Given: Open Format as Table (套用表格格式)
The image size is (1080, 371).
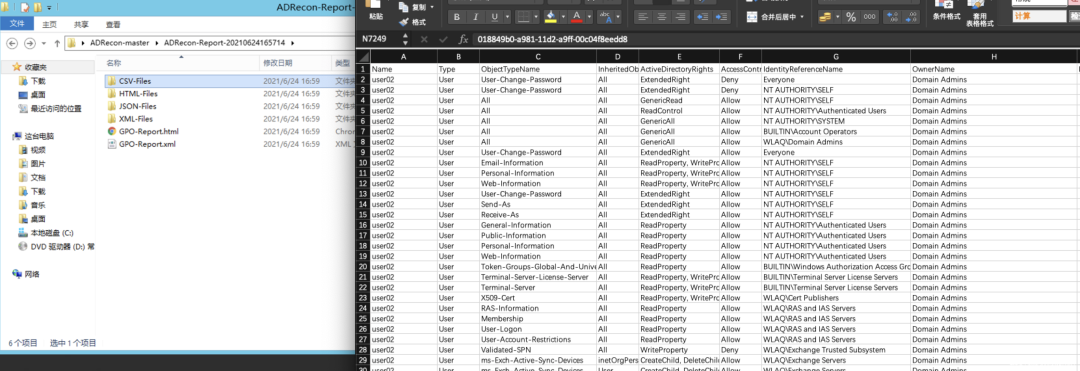Looking at the screenshot, I should tap(979, 14).
